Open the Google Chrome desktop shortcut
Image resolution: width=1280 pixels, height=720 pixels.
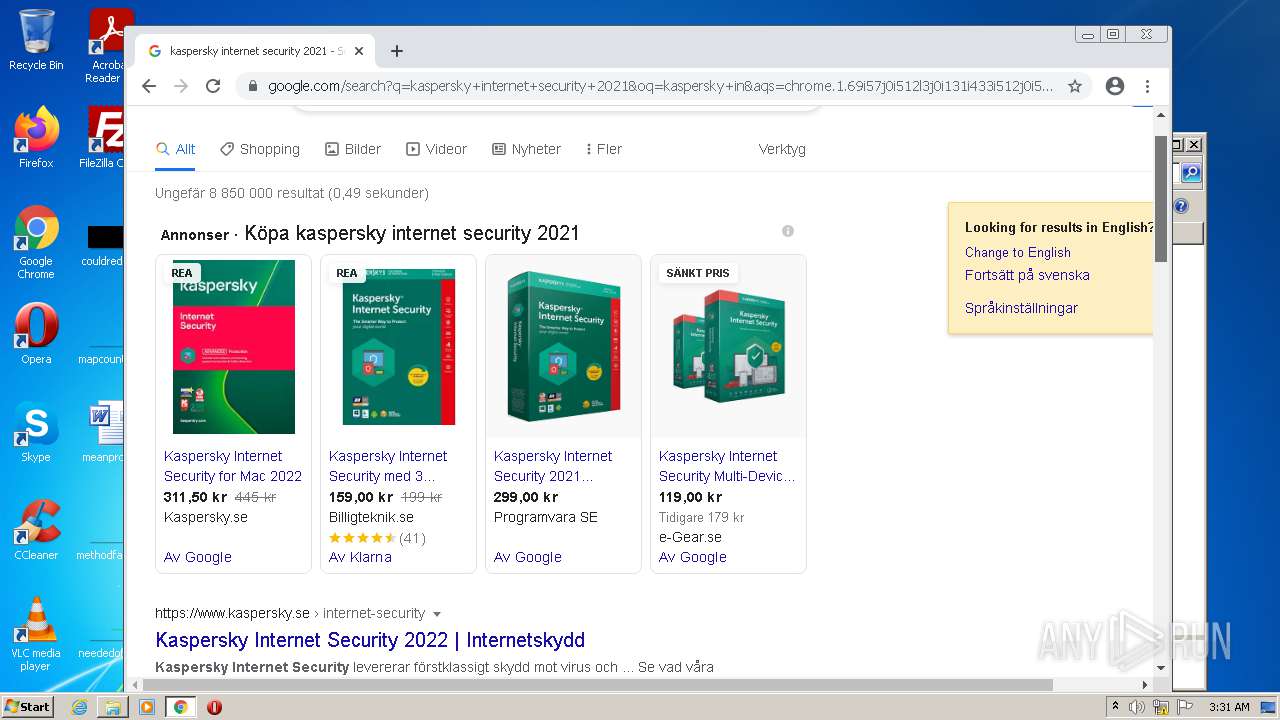click(x=36, y=242)
